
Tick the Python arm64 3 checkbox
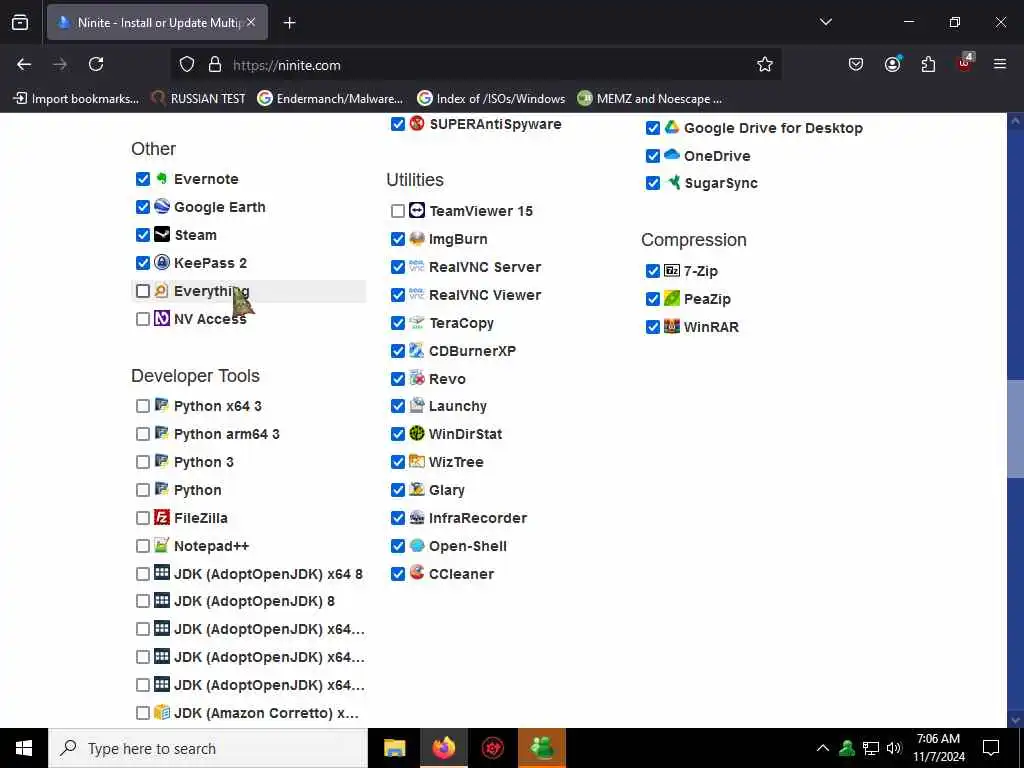pyautogui.click(x=143, y=434)
